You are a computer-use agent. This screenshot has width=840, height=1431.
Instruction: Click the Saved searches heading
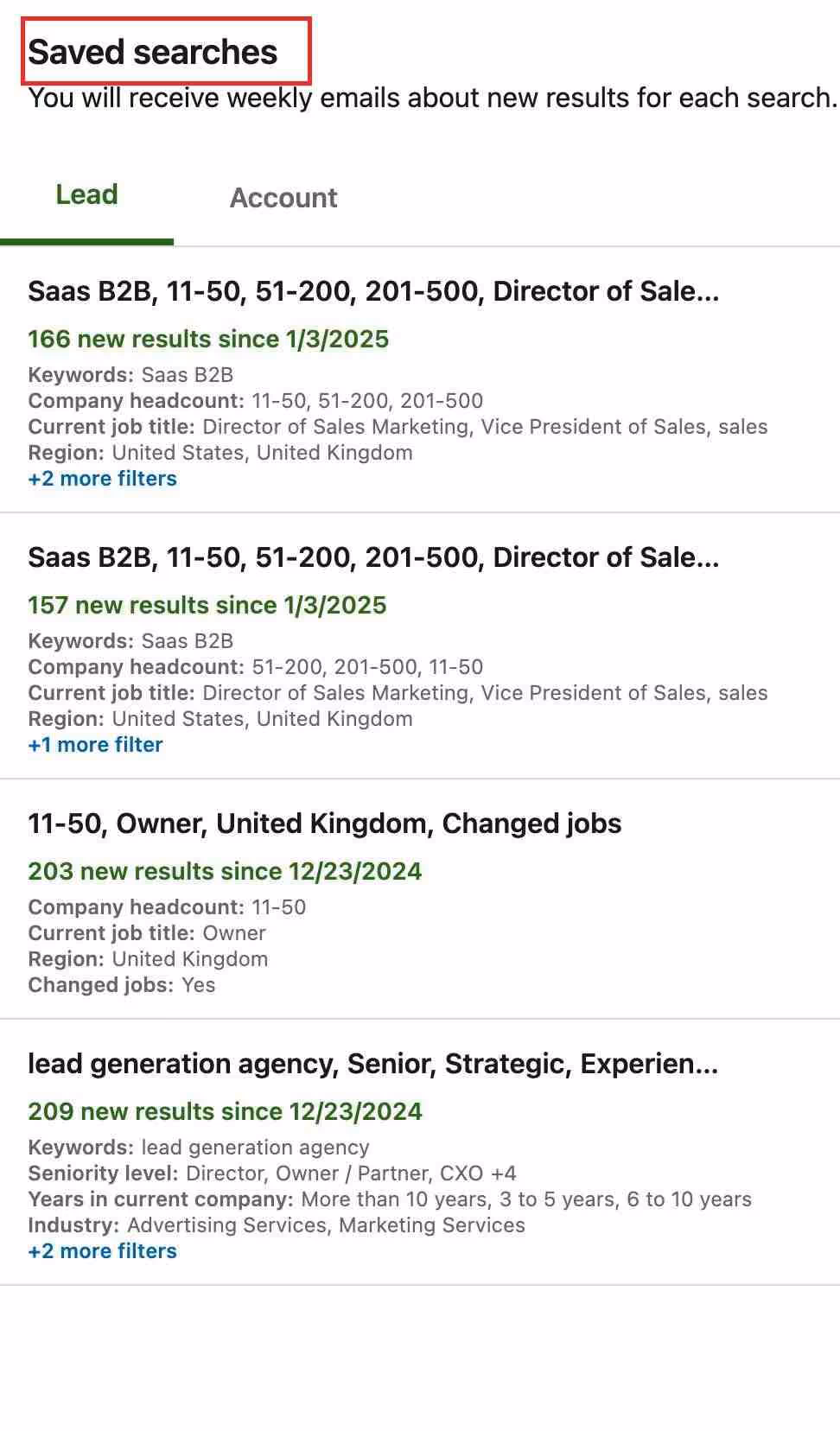pyautogui.click(x=153, y=52)
